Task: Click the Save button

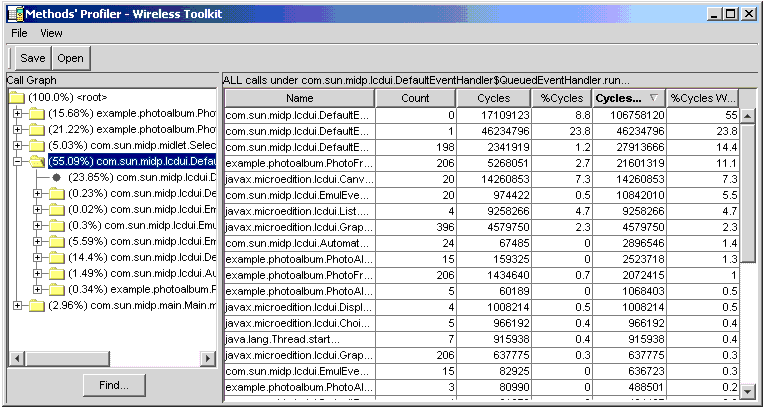Action: 33,58
